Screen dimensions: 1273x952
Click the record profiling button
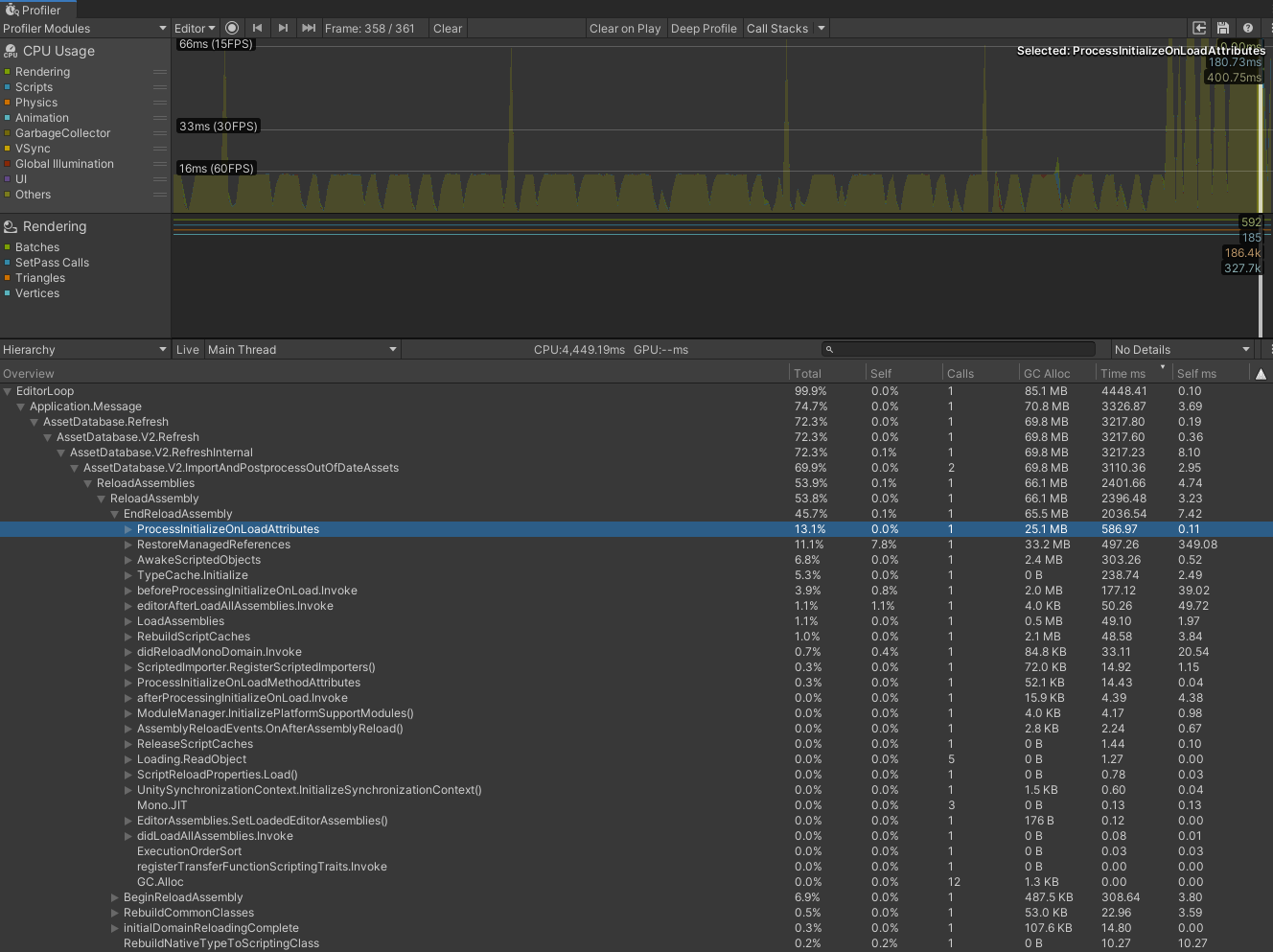click(232, 28)
